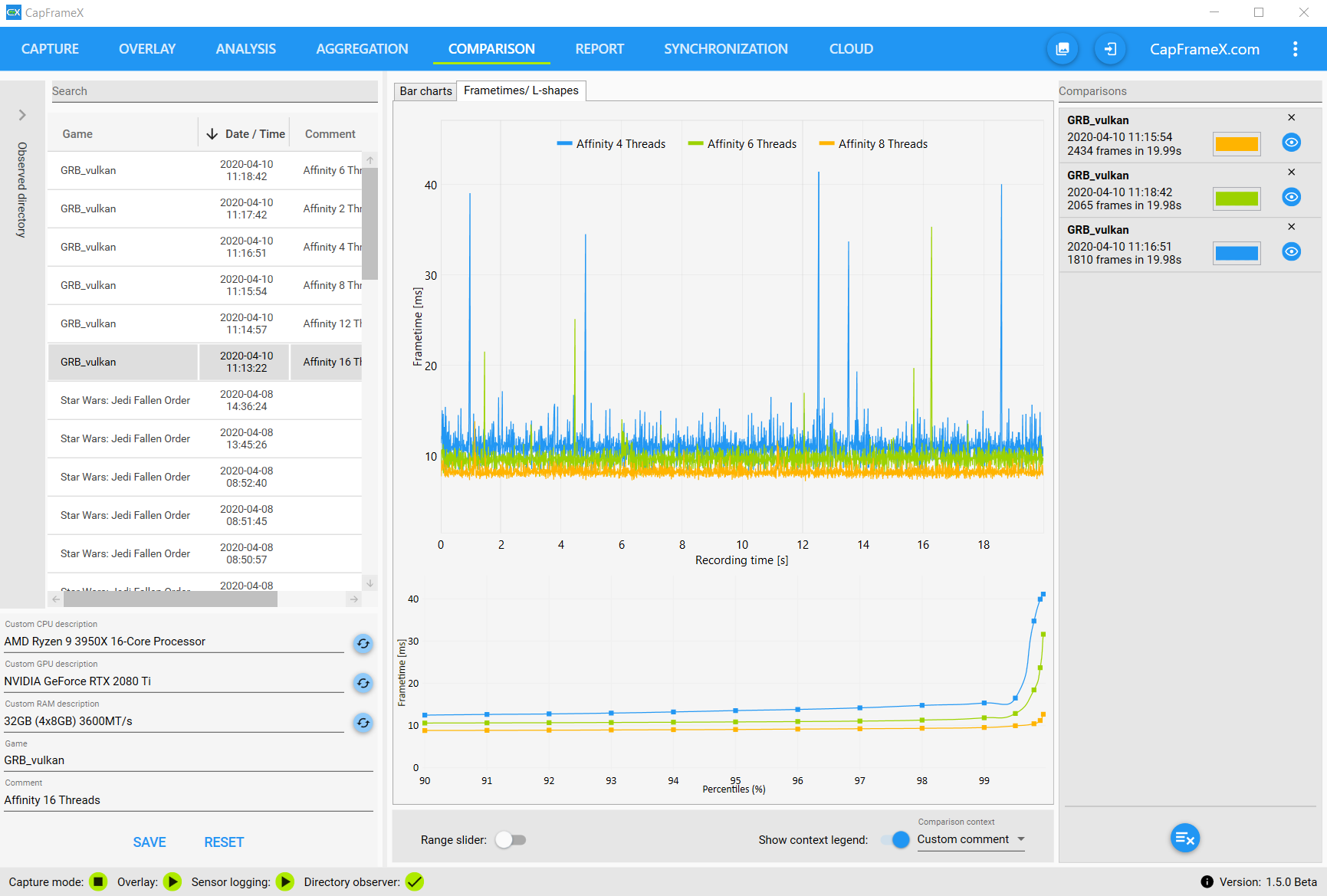The image size is (1327, 896).
Task: Click the record list horizontal scrollbar
Action: (170, 599)
